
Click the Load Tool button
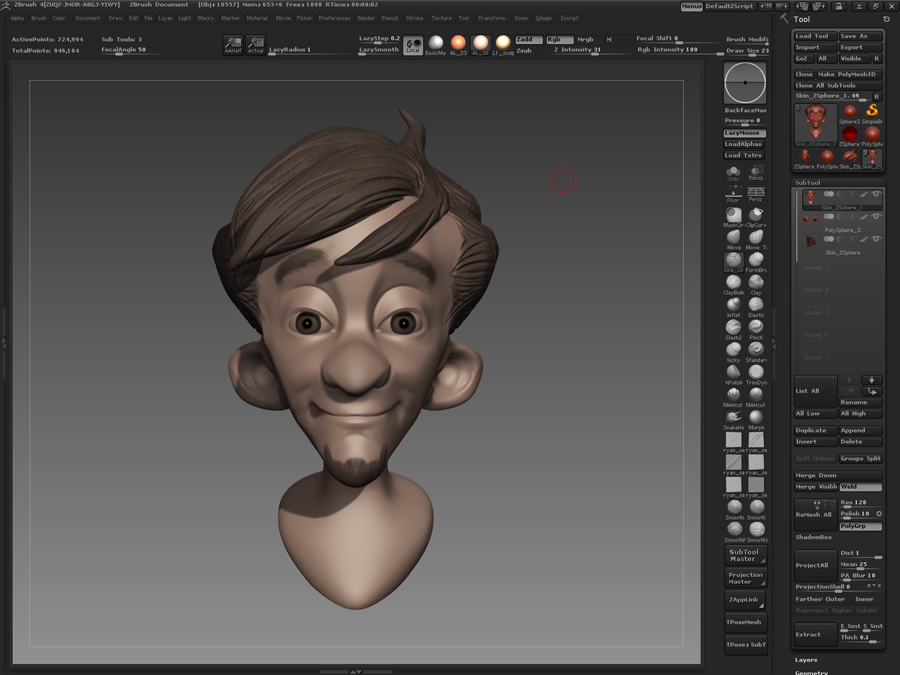816,36
